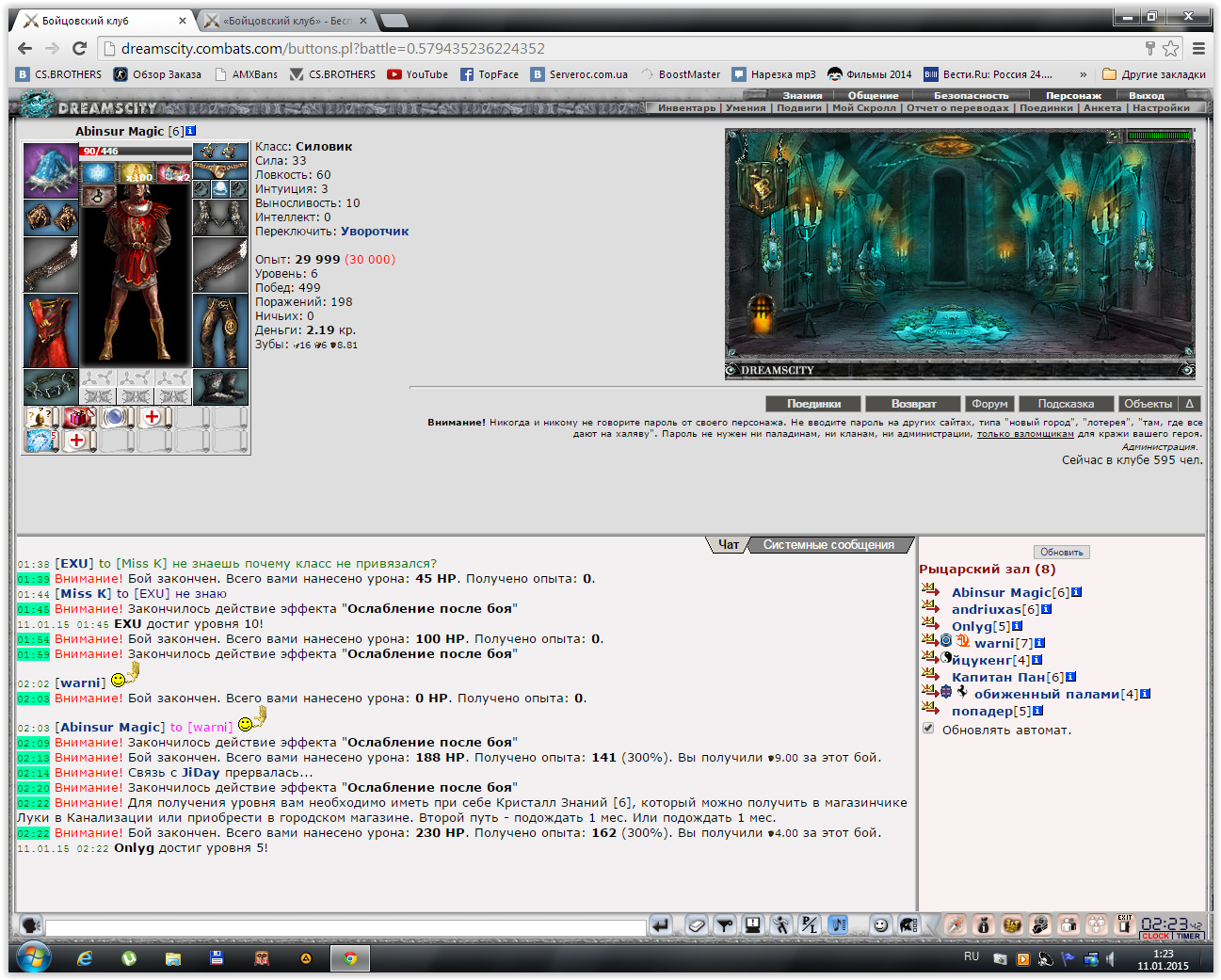Image resolution: width=1221 pixels, height=980 pixels.
Task: Open the Общение menu
Action: (873, 95)
